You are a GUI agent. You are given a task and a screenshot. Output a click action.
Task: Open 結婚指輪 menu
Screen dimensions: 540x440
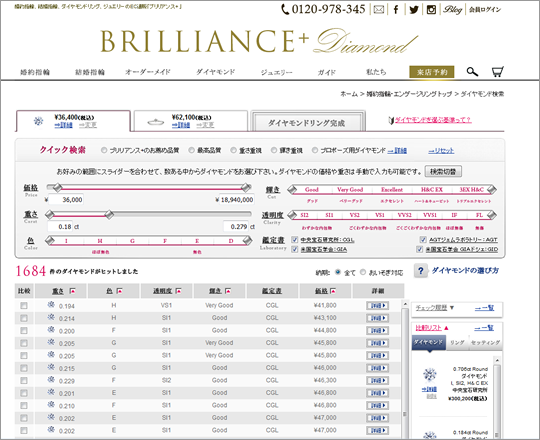(90, 72)
